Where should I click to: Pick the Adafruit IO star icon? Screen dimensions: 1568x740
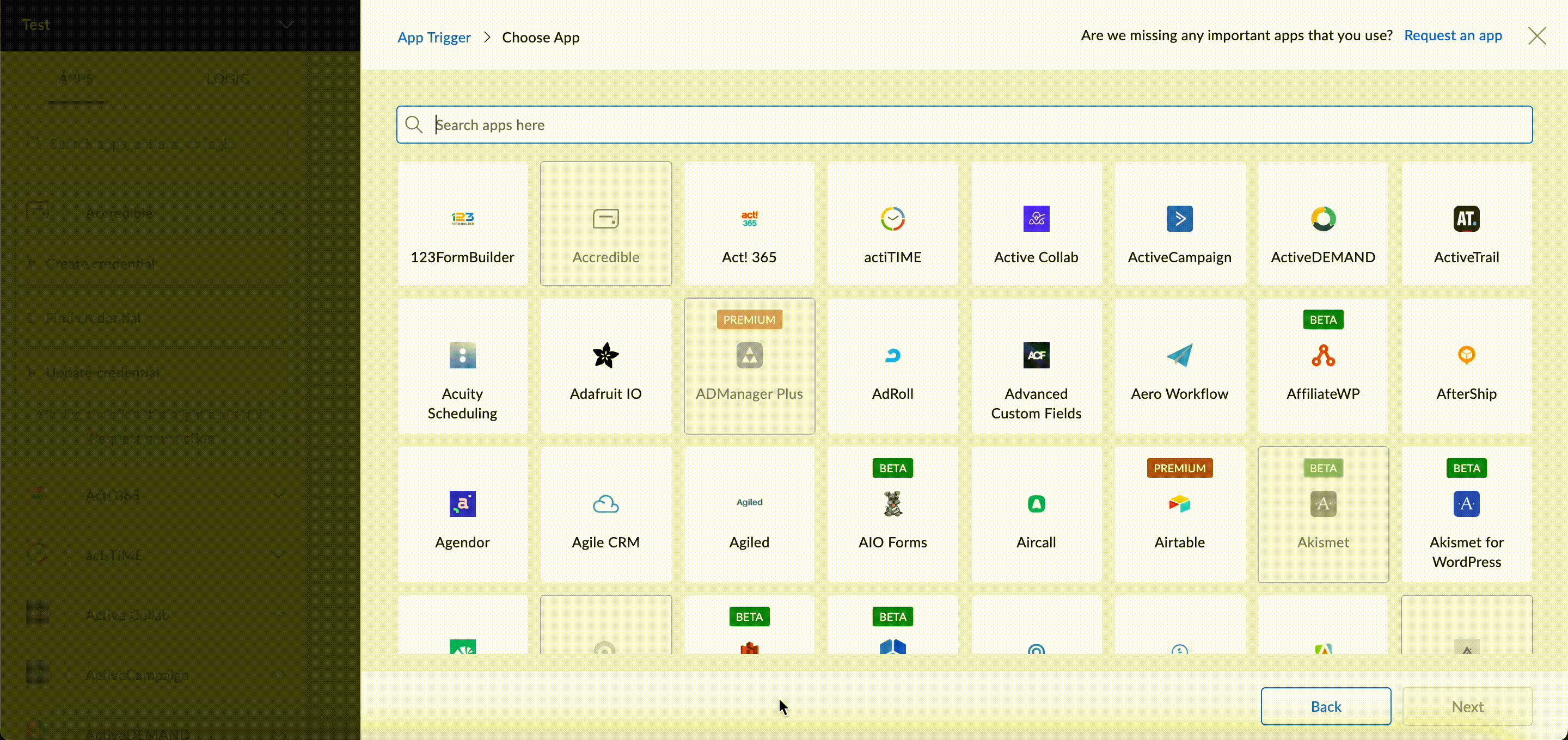click(605, 355)
